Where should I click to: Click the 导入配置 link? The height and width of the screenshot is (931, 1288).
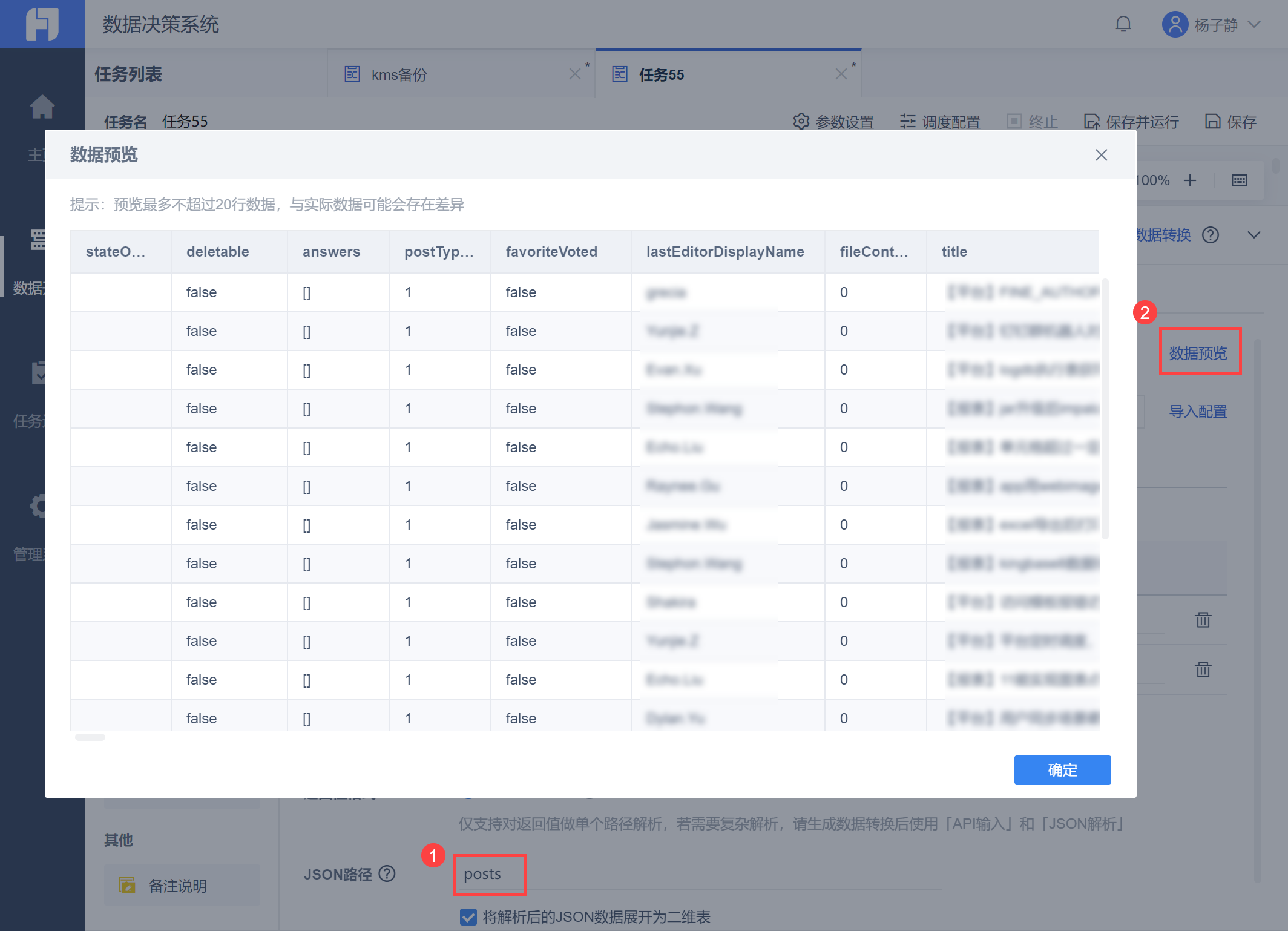pos(1198,412)
